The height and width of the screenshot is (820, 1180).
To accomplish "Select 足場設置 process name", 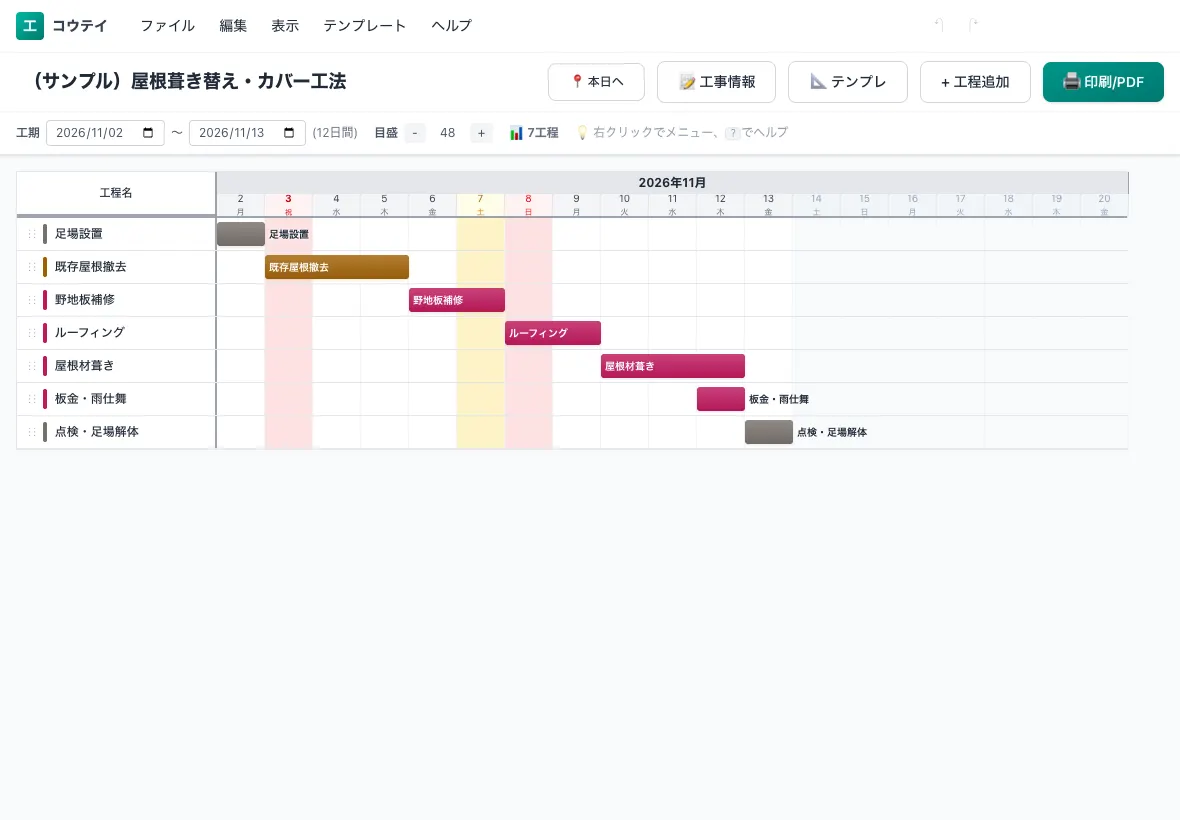I will 78,234.
